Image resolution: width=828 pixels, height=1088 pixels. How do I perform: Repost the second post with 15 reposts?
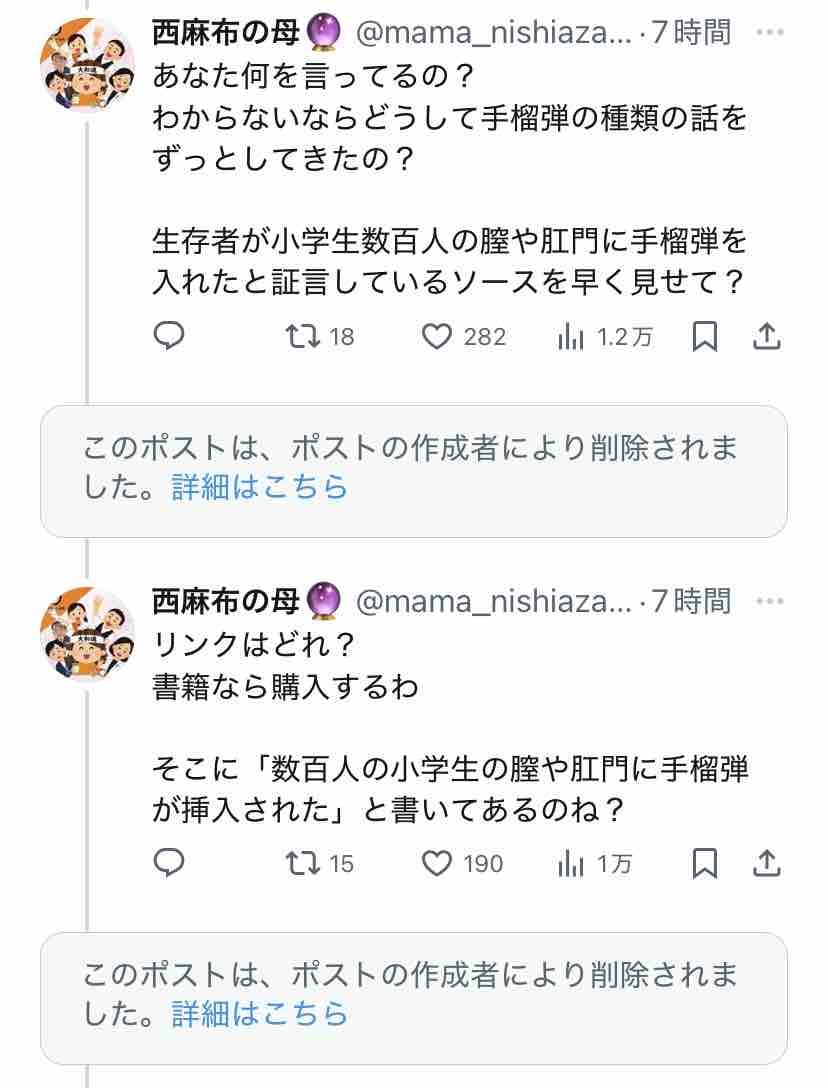320,864
